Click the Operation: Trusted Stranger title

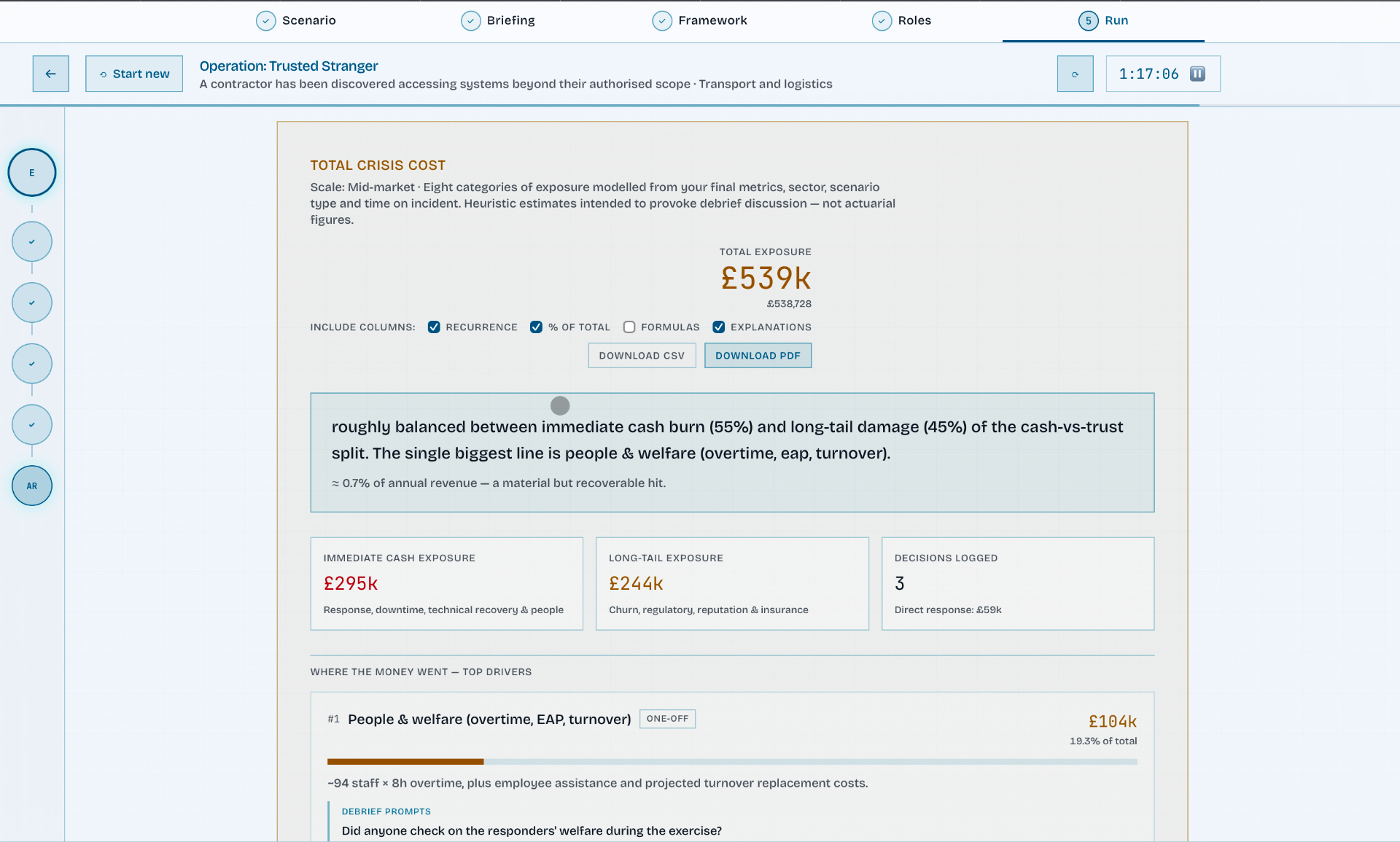pos(289,66)
